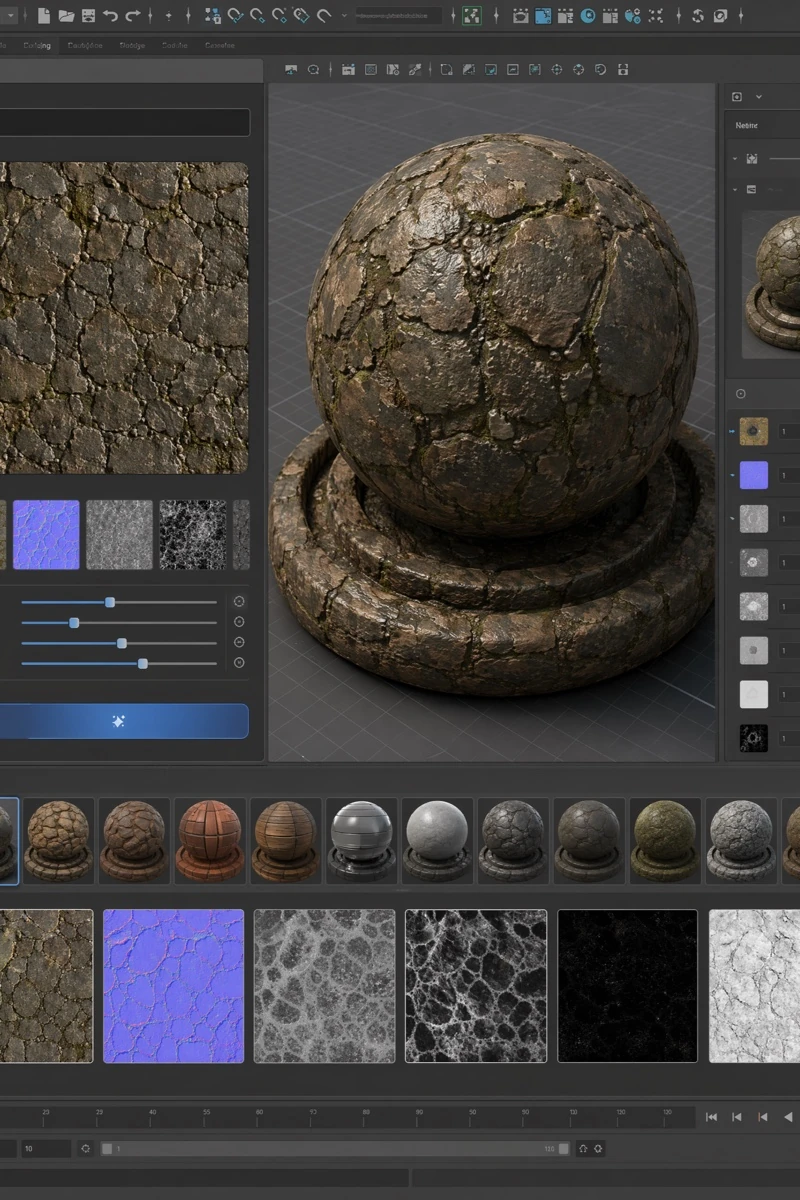Screen dimensions: 800x1200
Task: Click the search field above the texture preview
Action: pos(125,122)
